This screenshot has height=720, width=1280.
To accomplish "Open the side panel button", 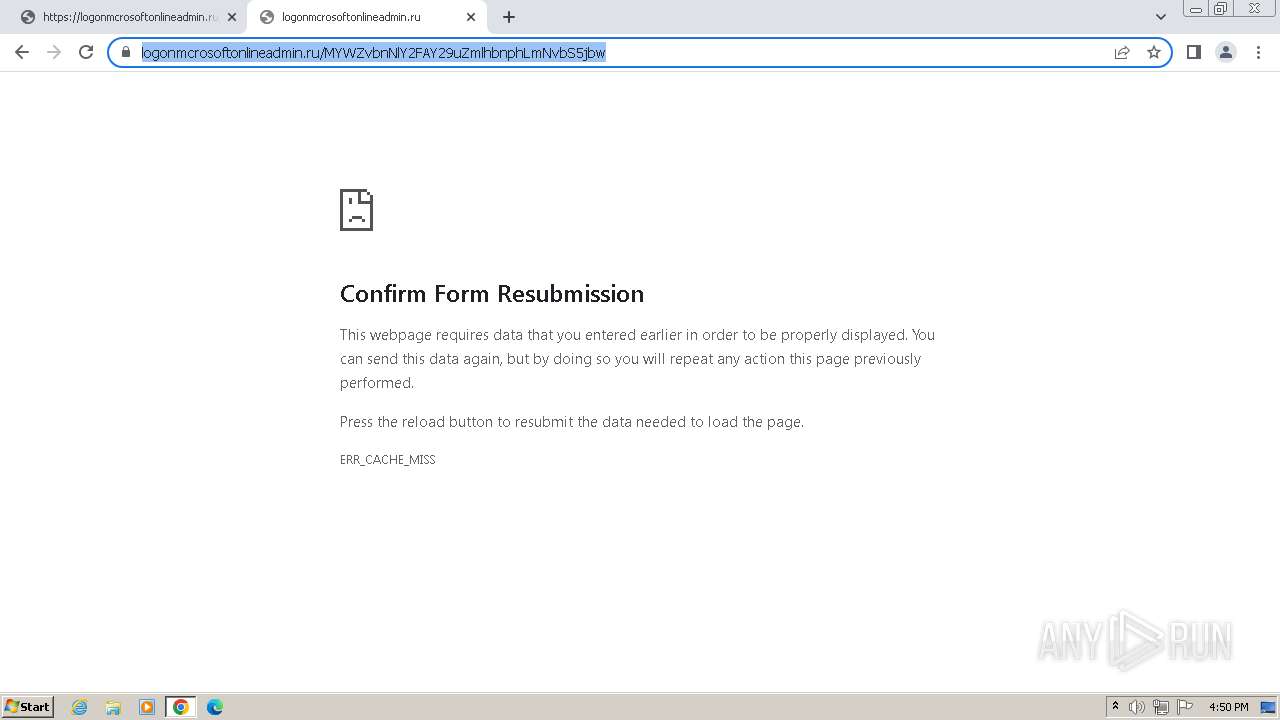I will coord(1193,52).
